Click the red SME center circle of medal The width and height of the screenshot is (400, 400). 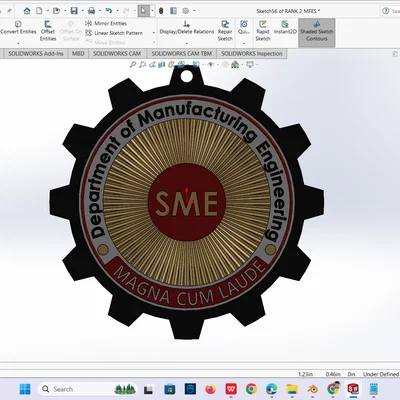(187, 202)
